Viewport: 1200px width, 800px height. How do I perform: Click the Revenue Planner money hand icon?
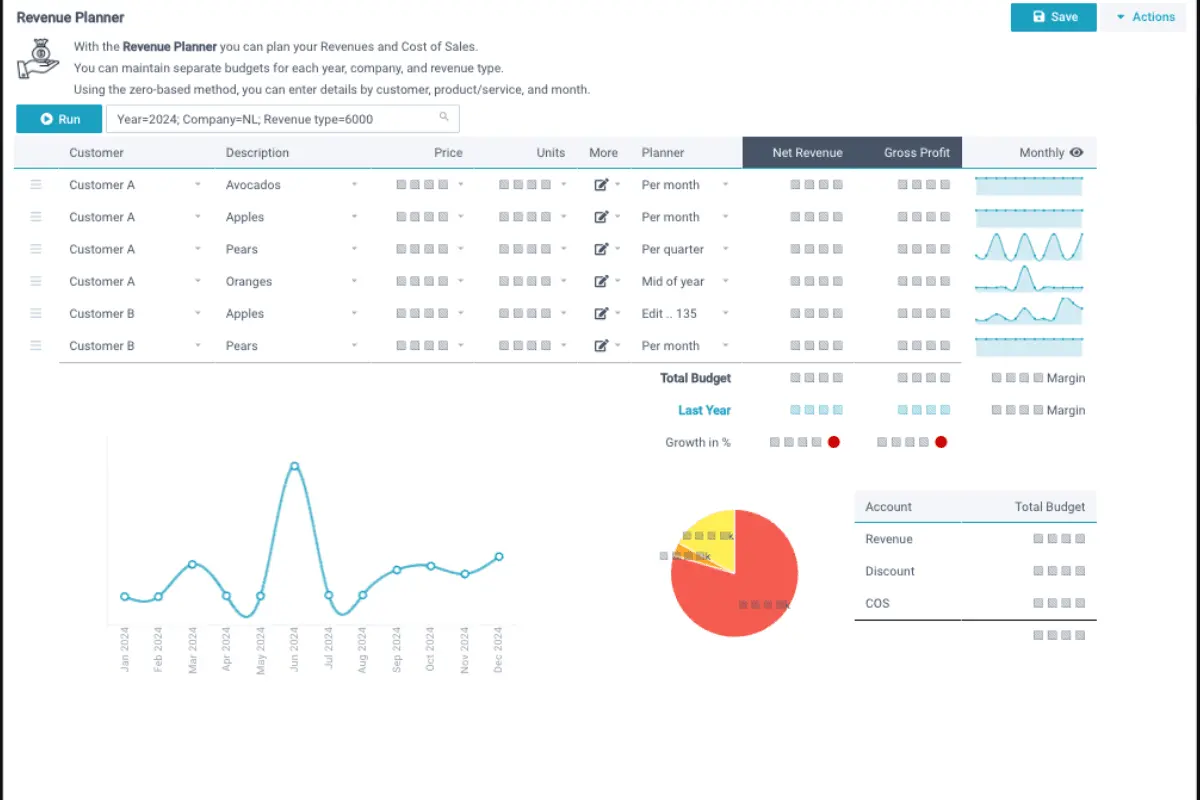point(39,60)
